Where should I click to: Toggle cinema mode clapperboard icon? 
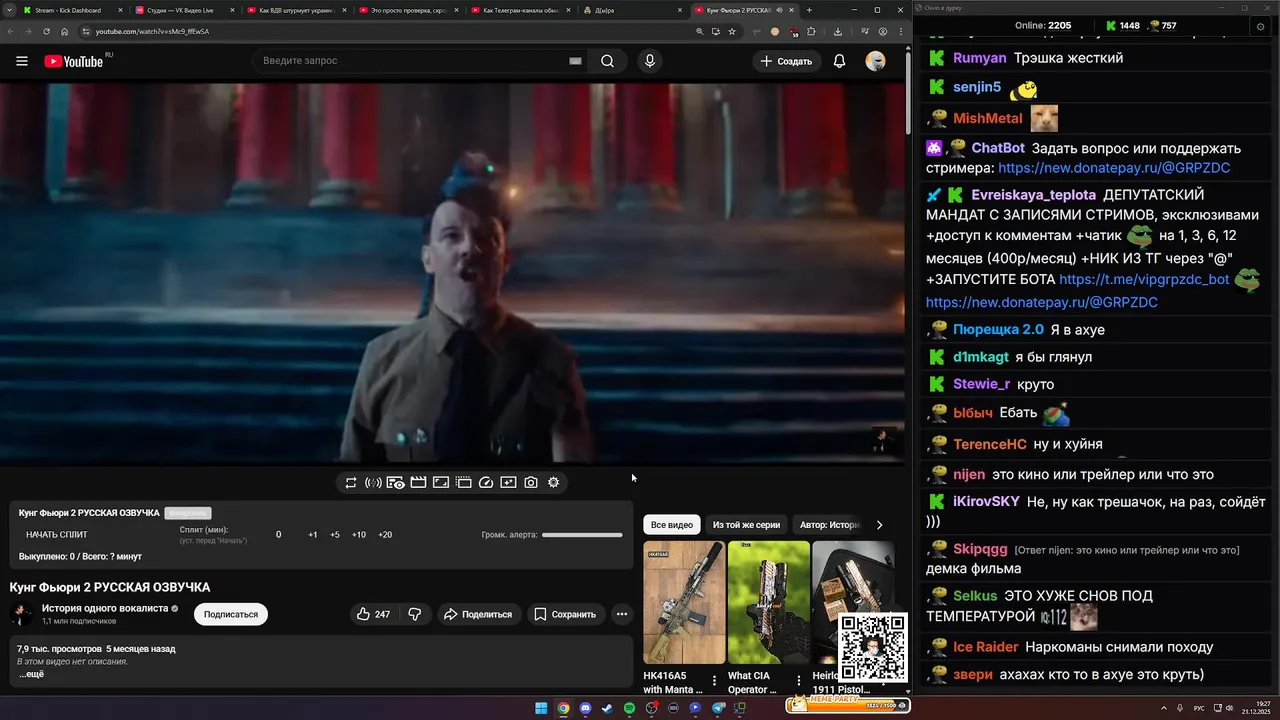[x=418, y=482]
